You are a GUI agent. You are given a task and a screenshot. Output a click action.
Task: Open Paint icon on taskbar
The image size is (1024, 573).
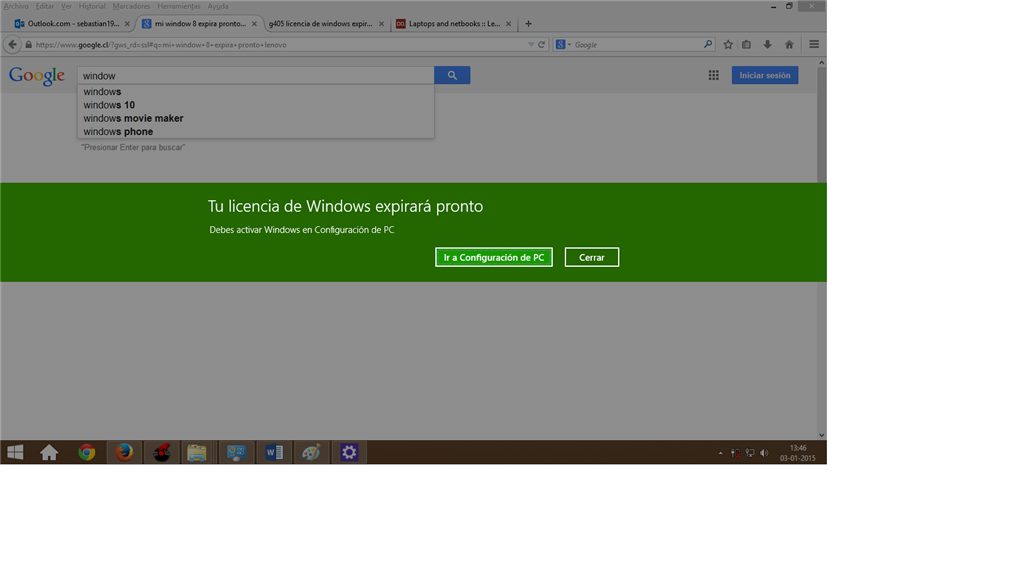(311, 452)
